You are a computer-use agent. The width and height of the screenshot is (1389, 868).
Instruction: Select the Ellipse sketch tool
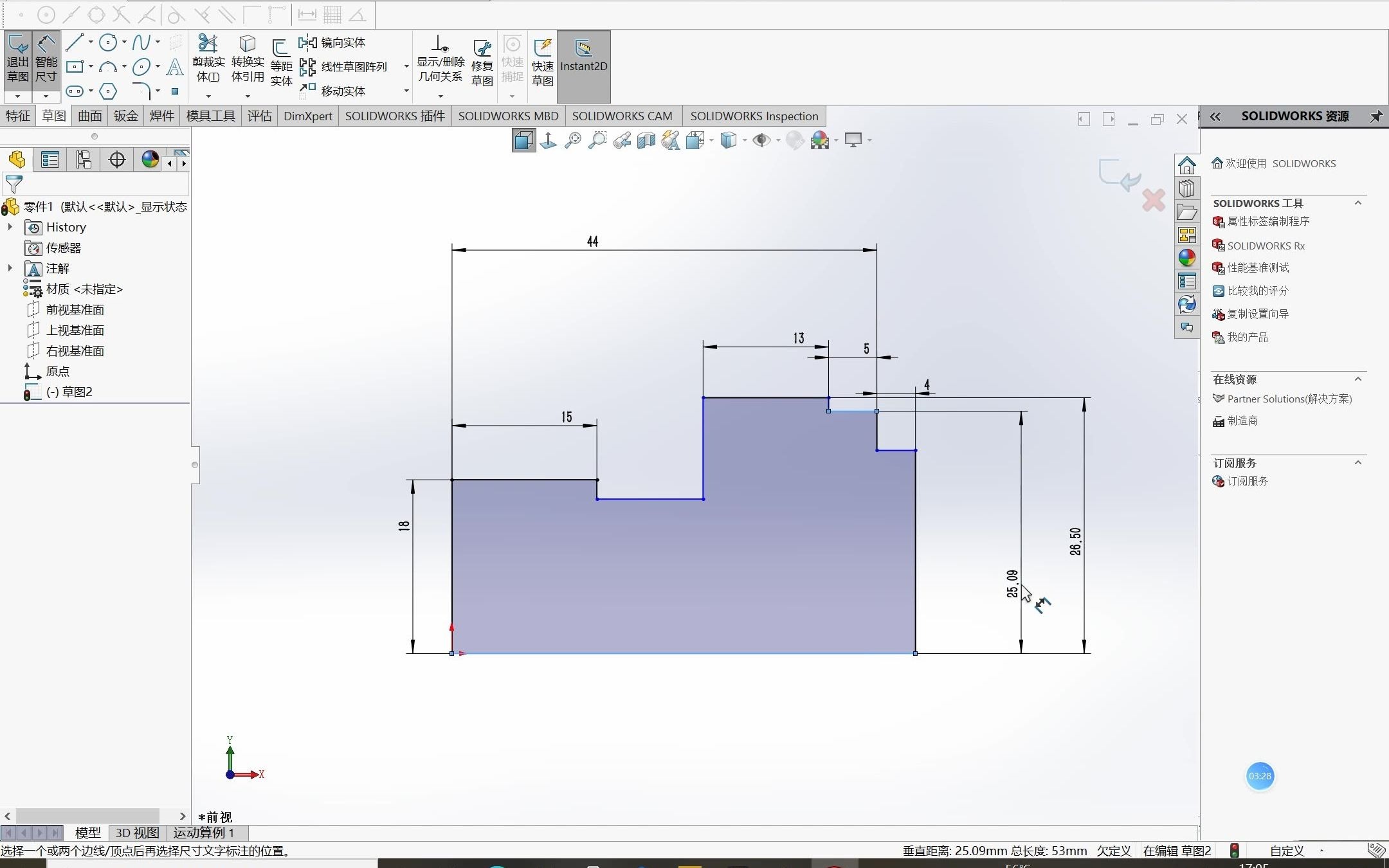[x=141, y=67]
